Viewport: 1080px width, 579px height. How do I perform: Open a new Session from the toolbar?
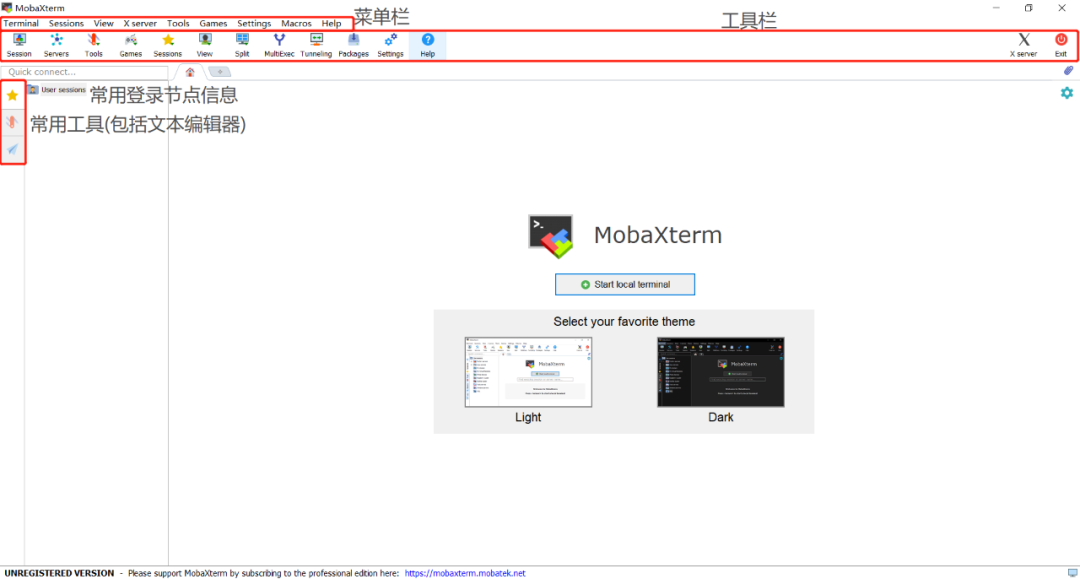click(x=18, y=44)
